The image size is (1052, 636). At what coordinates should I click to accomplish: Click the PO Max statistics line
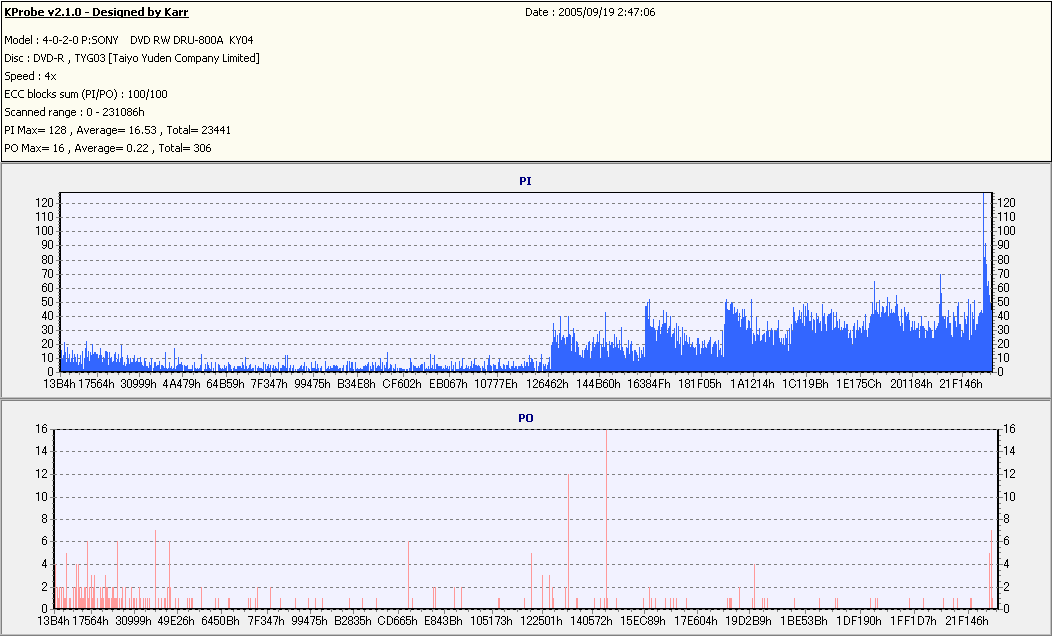(x=107, y=148)
